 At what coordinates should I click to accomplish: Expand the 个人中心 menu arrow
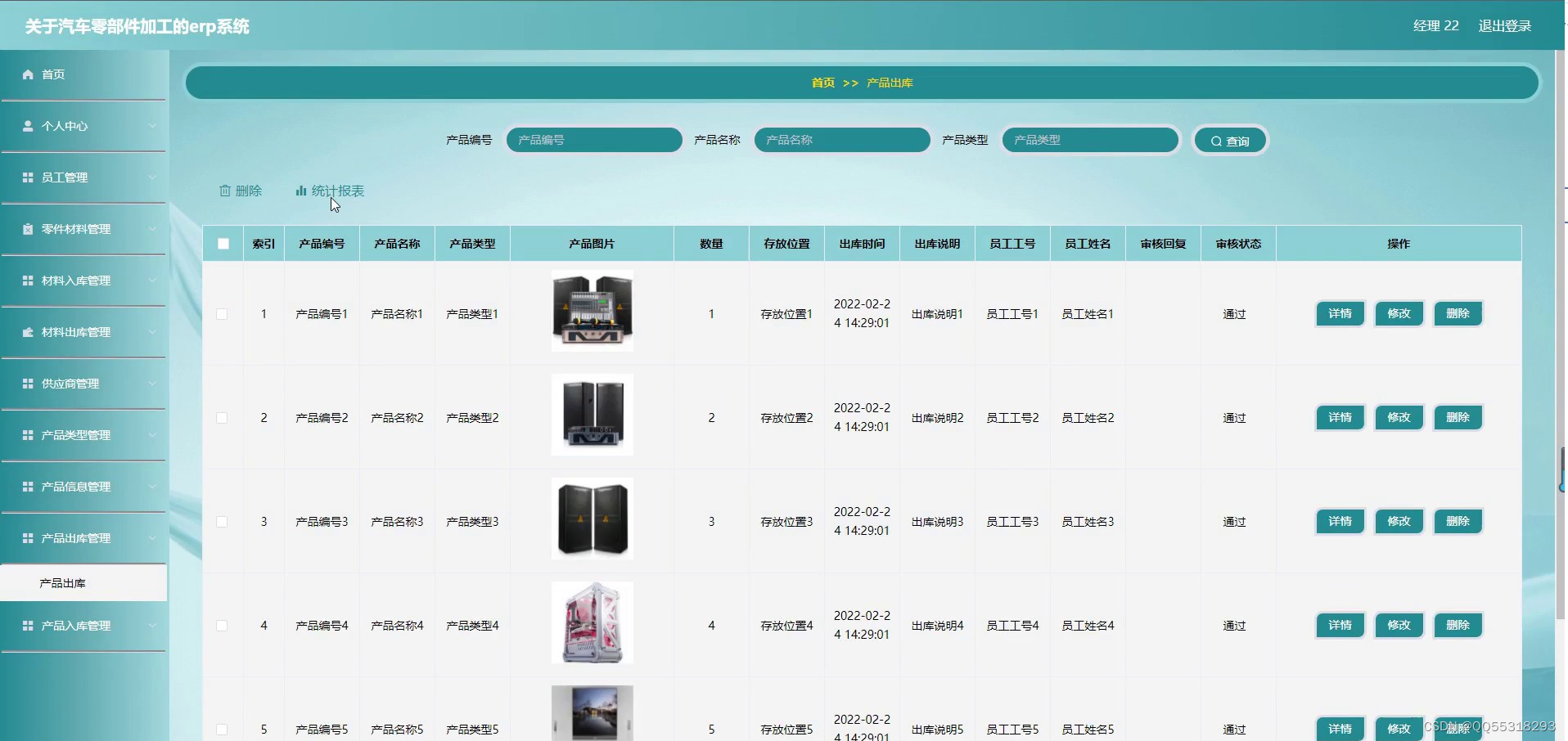152,126
